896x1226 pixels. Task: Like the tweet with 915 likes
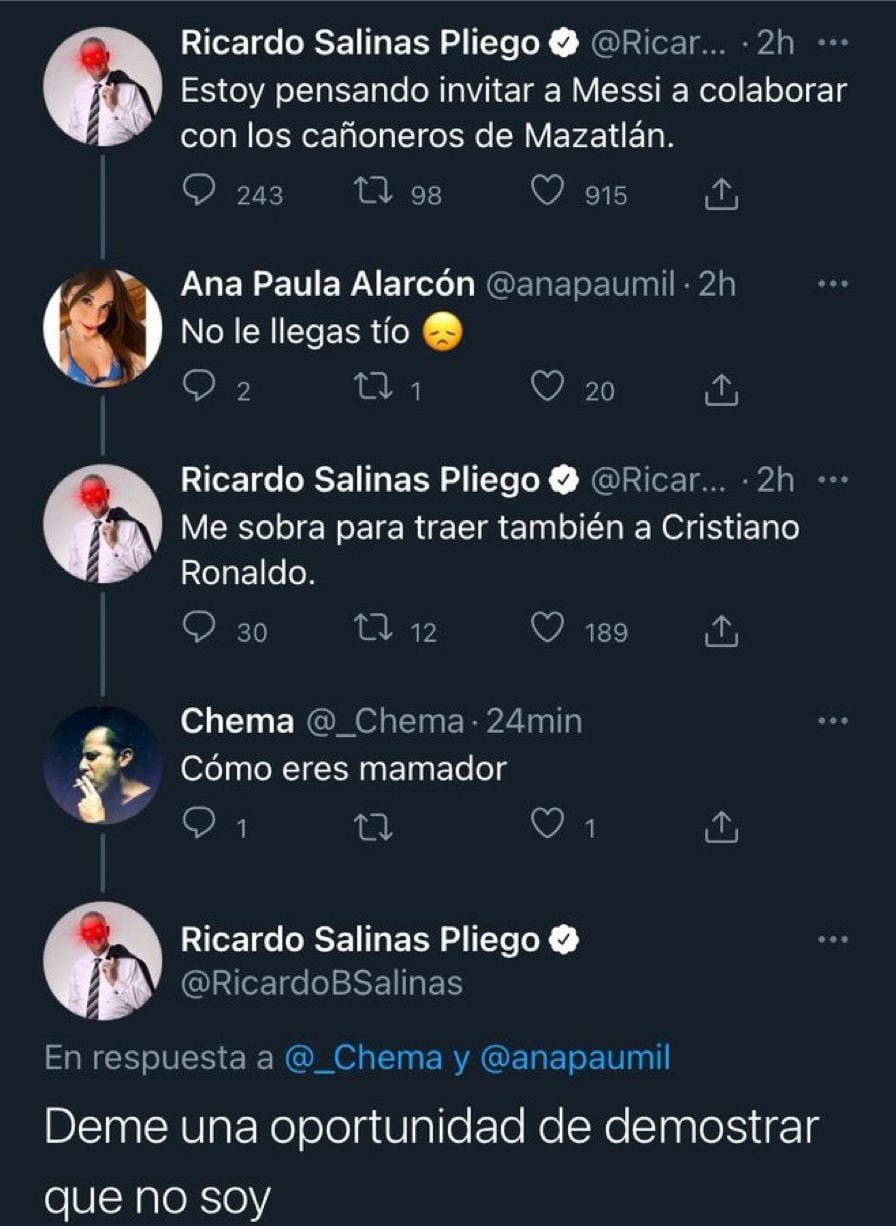pos(546,193)
